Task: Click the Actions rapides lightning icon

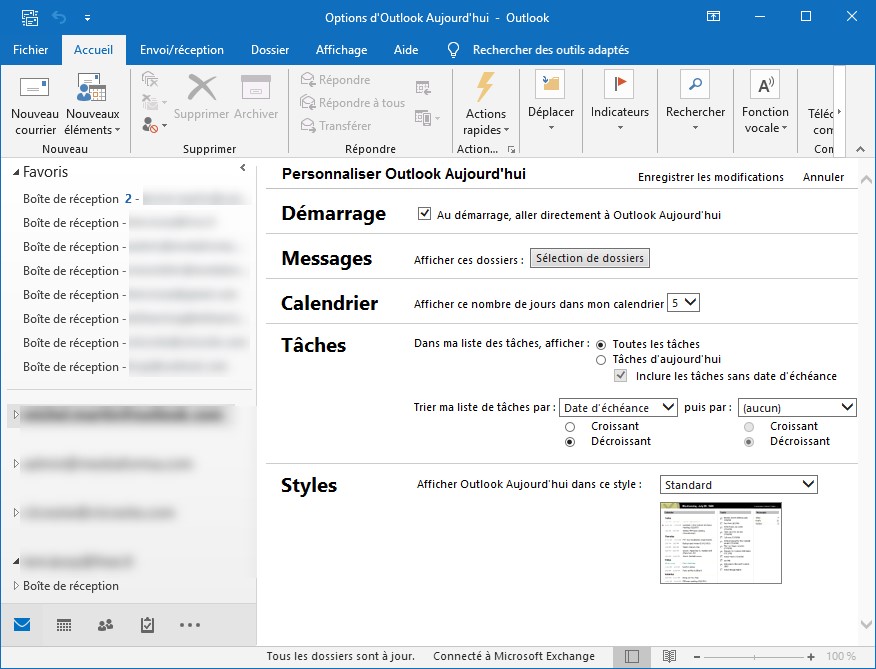Action: 485,88
